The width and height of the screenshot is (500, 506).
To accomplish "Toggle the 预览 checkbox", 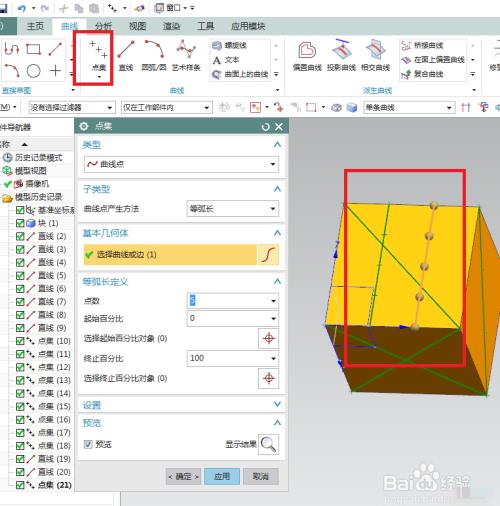I will tap(88, 444).
